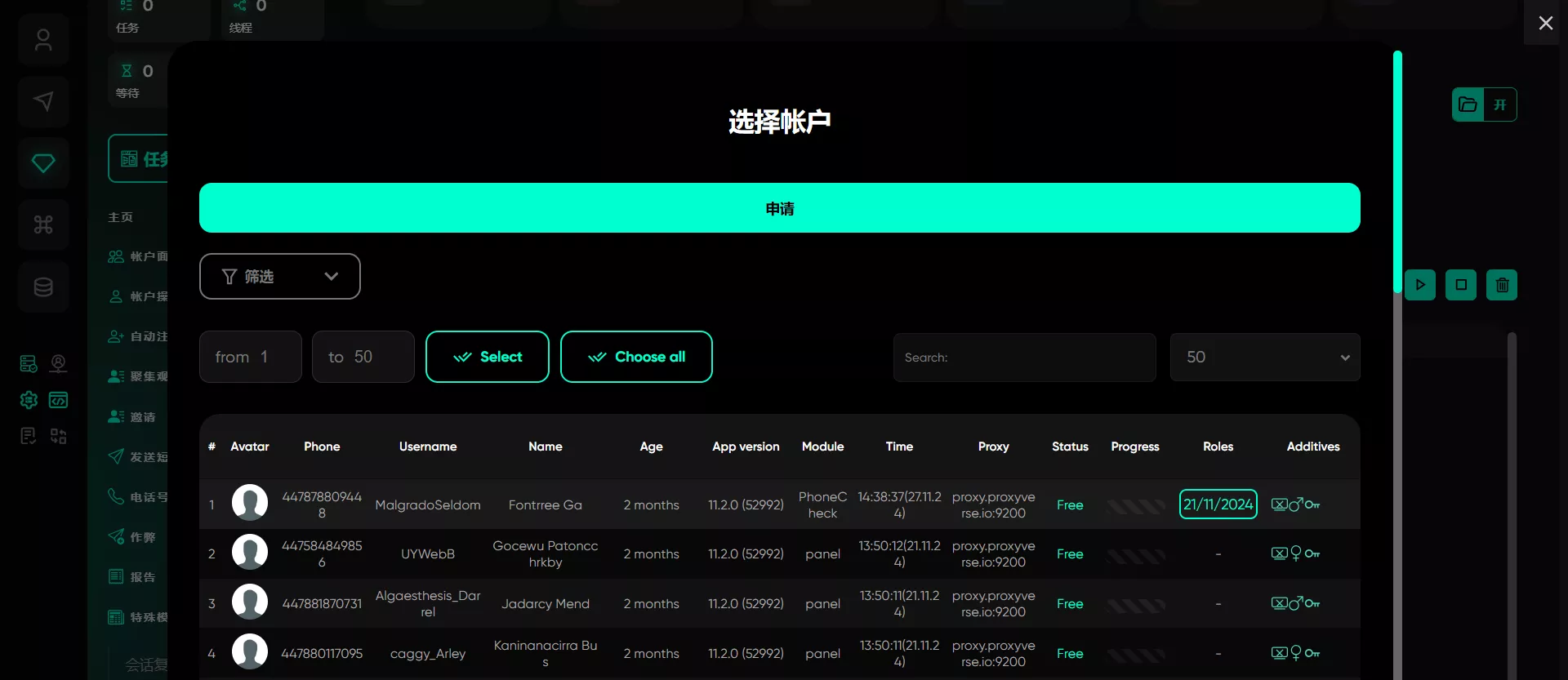Open the green gear settings icon
1568x680 pixels.
(29, 400)
